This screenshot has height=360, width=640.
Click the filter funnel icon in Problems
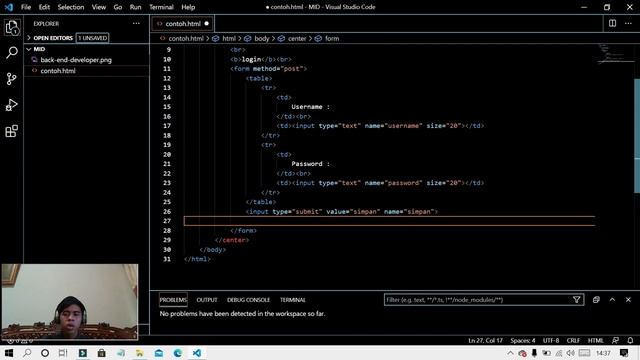pos(576,300)
